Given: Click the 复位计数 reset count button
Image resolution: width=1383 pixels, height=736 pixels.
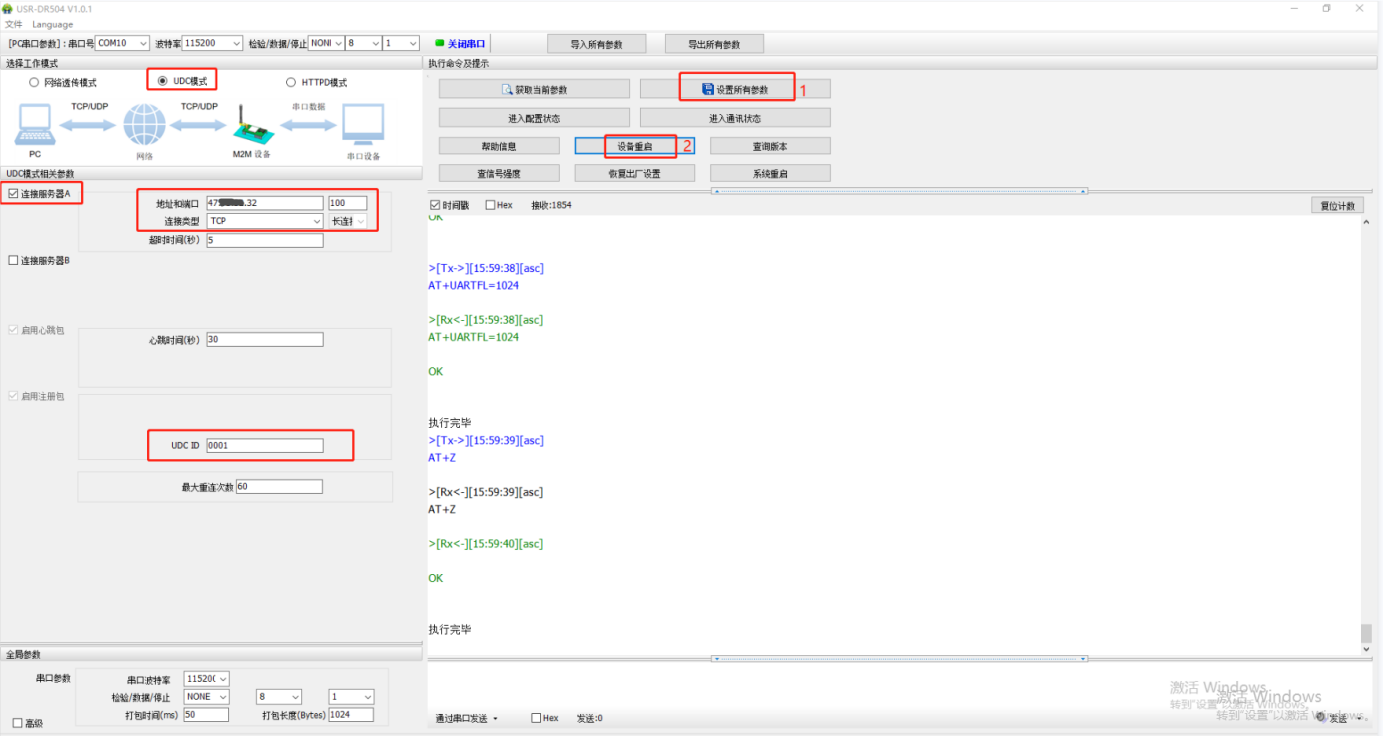Looking at the screenshot, I should (1337, 206).
